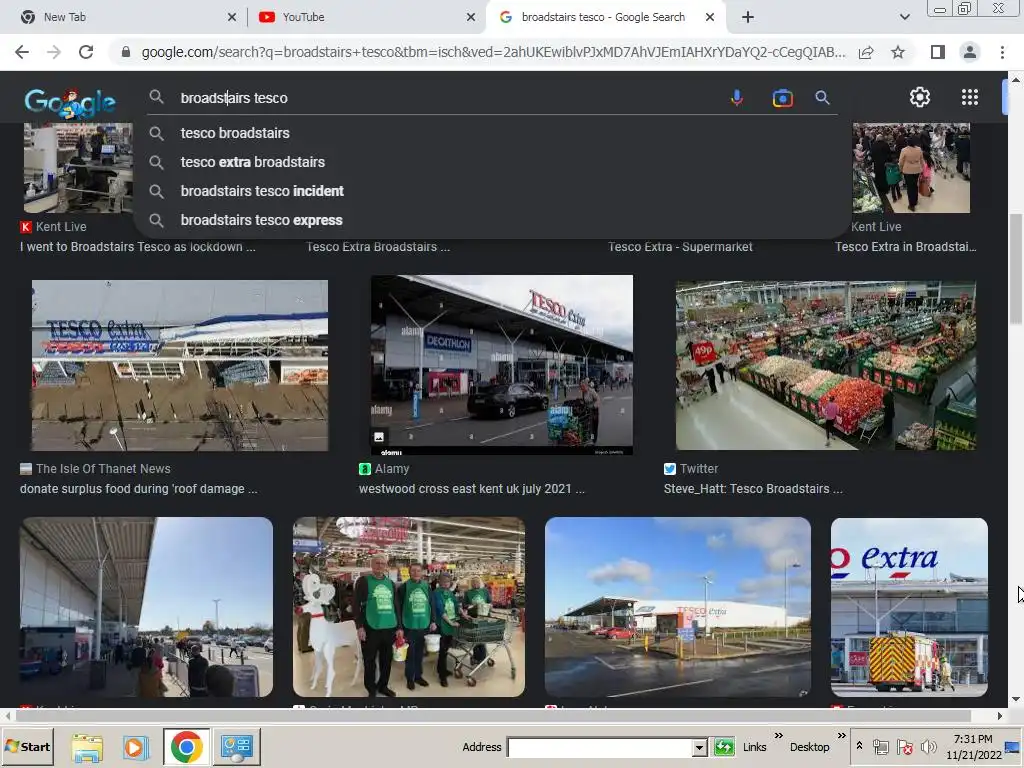Choose suggestion broadstairs tesco incident

(x=262, y=191)
